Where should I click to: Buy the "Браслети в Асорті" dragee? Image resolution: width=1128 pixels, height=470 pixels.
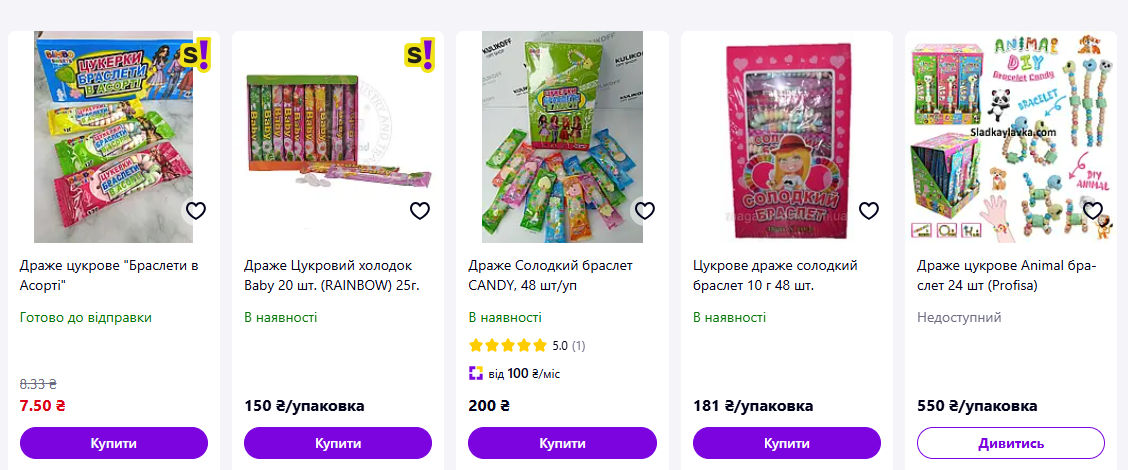pyautogui.click(x=114, y=443)
